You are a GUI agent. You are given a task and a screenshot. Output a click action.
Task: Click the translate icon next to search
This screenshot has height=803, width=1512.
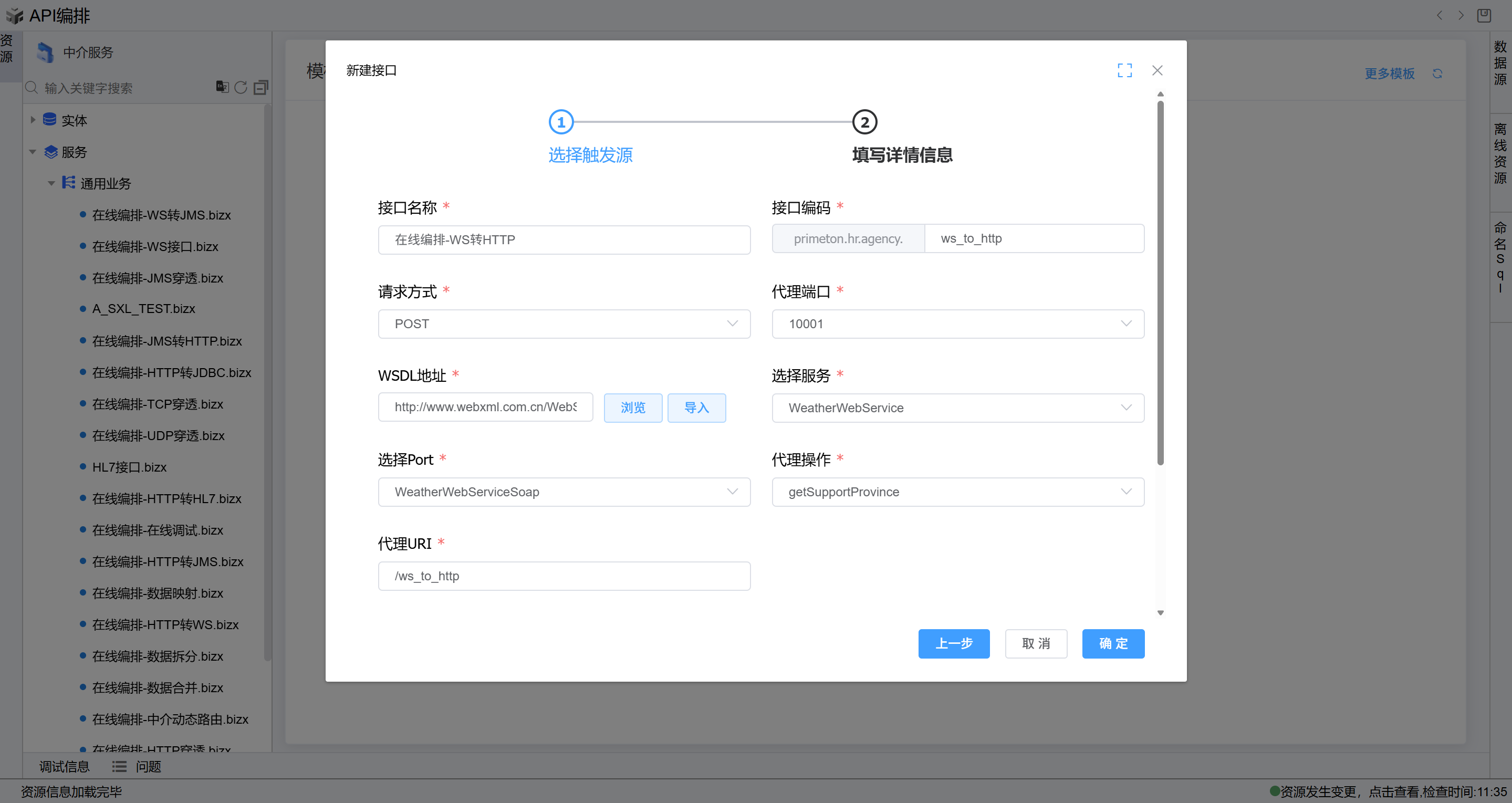[222, 87]
